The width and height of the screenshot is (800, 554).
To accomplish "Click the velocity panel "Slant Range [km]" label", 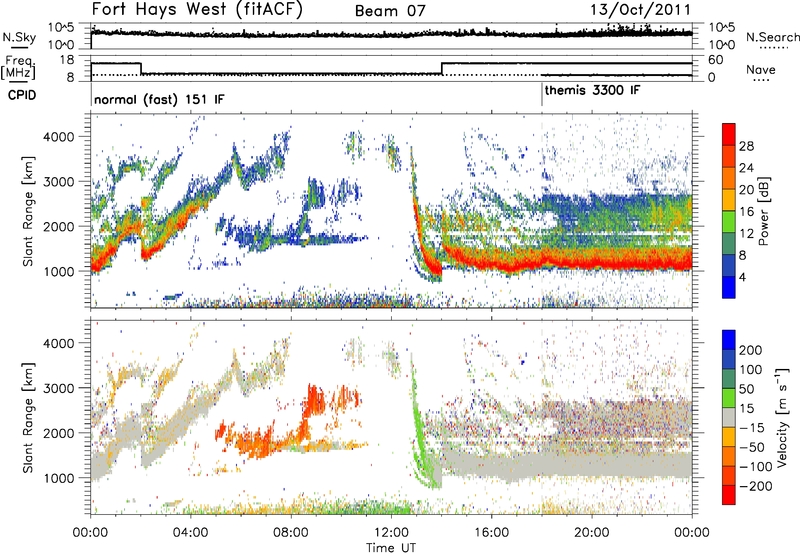I will click(x=28, y=418).
